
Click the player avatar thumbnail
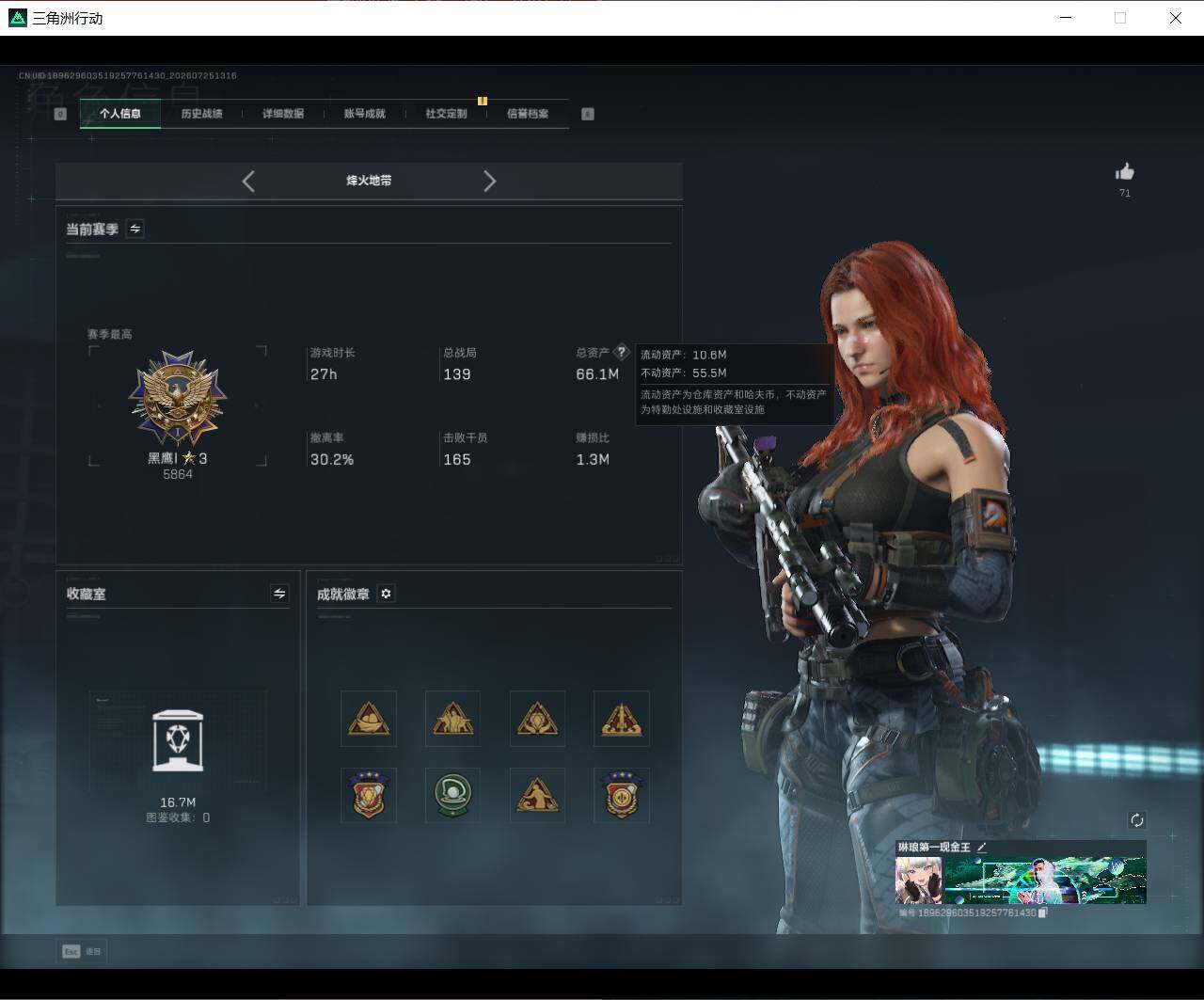[x=919, y=880]
